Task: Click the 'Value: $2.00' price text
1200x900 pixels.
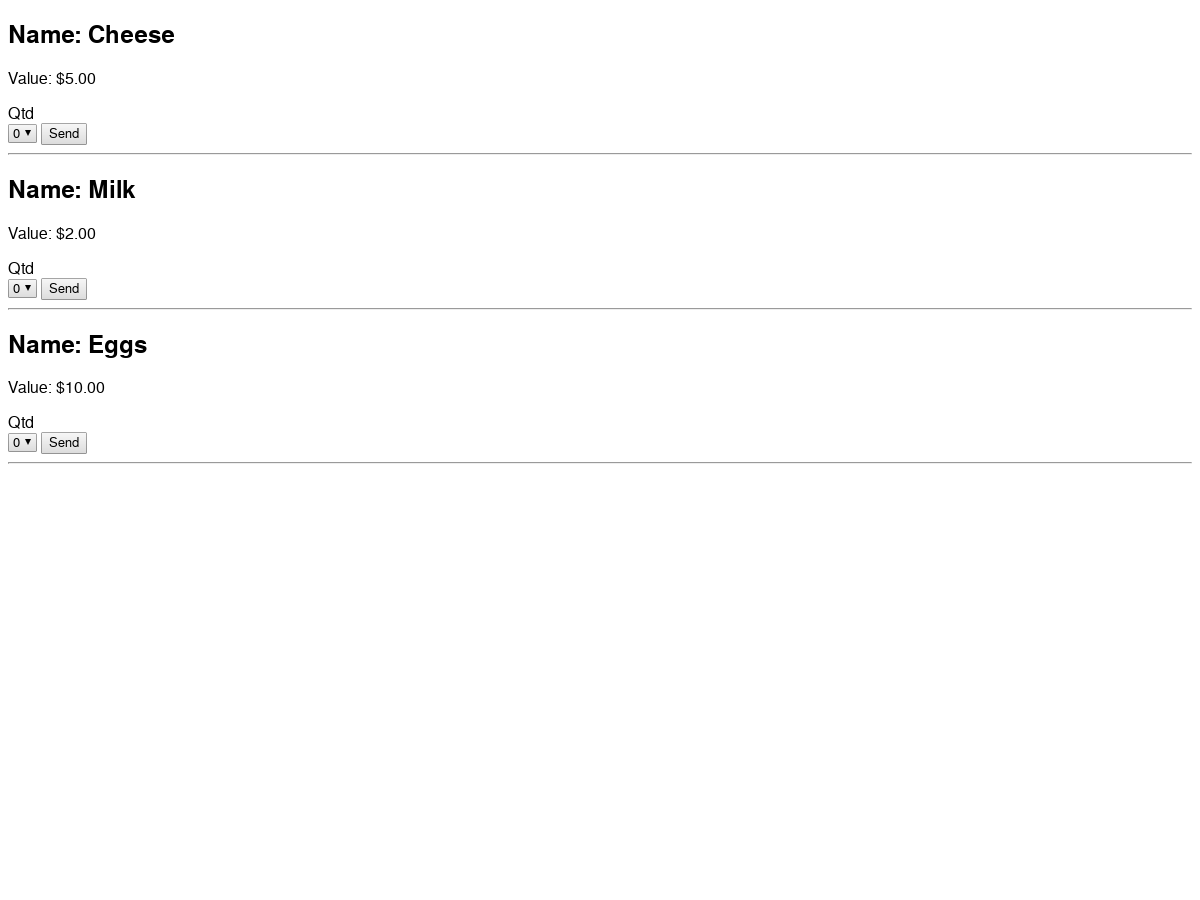Action: click(52, 234)
